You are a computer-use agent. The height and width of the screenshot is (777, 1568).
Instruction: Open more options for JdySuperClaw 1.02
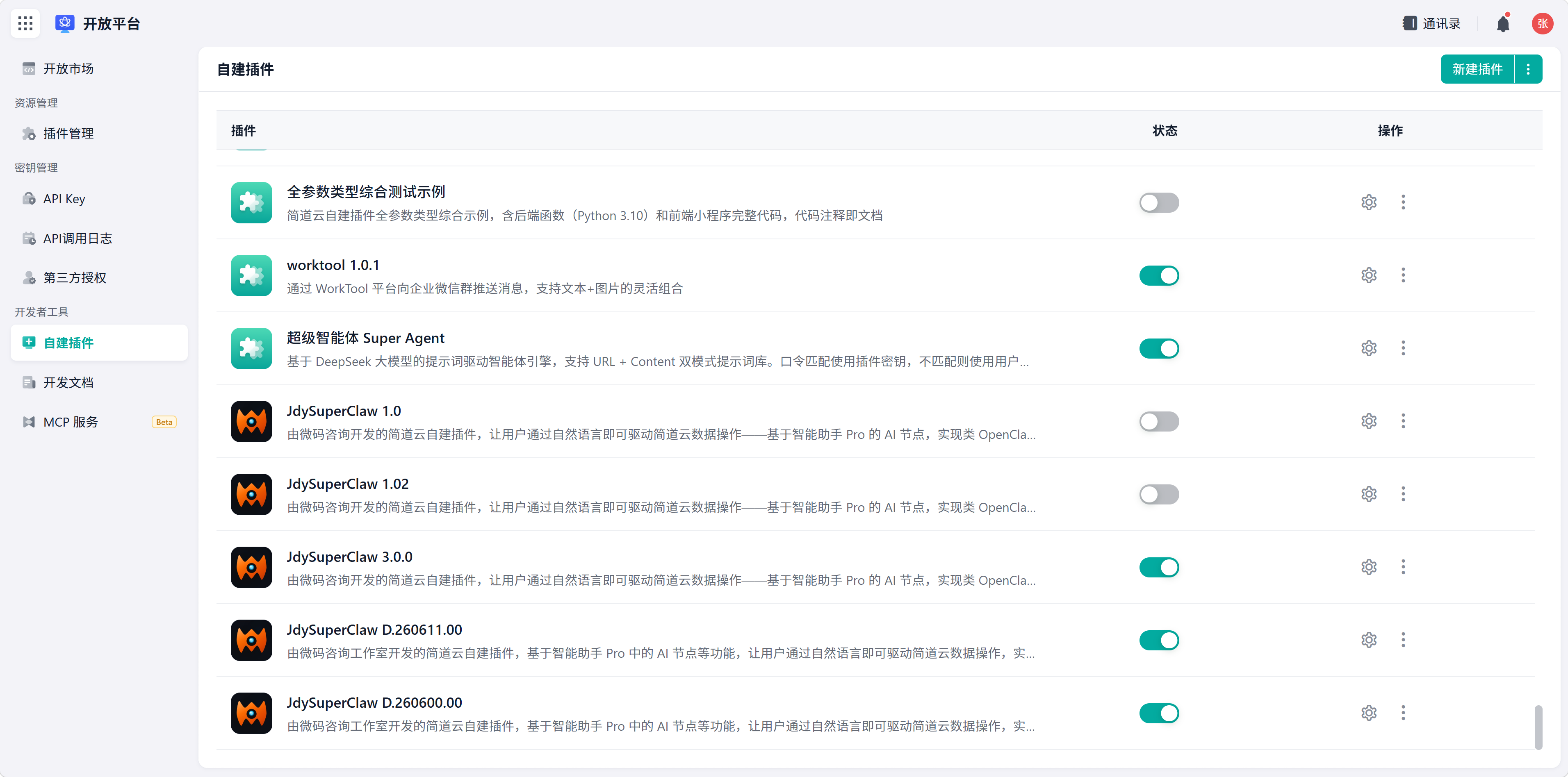1404,494
